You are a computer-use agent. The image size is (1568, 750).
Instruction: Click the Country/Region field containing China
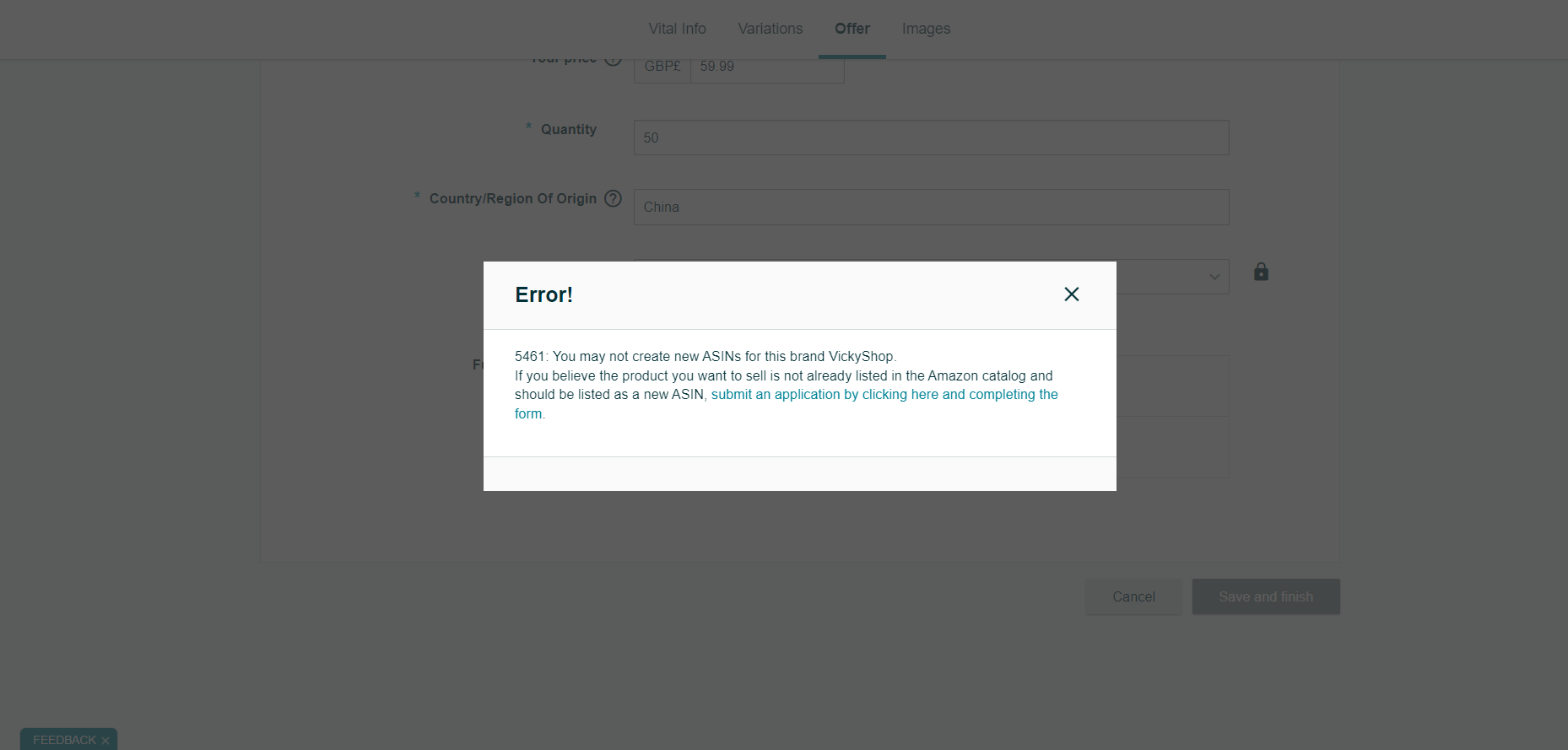[931, 207]
